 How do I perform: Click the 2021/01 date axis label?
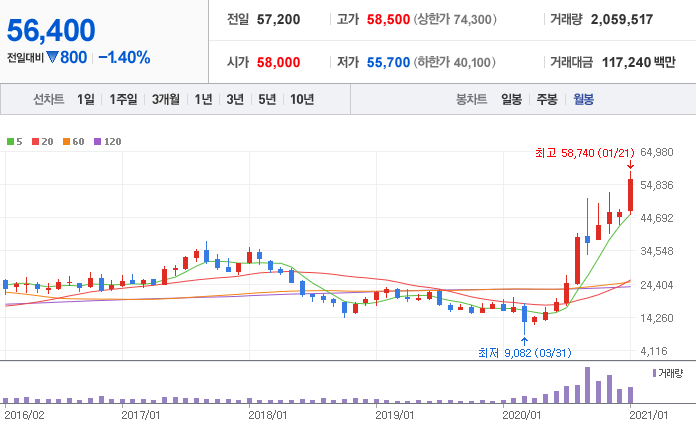click(x=649, y=415)
